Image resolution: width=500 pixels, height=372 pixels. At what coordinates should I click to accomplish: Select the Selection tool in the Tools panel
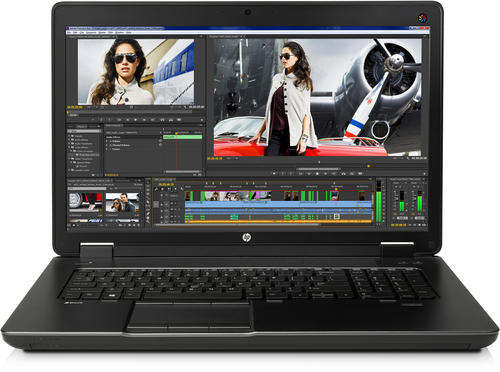click(x=148, y=182)
